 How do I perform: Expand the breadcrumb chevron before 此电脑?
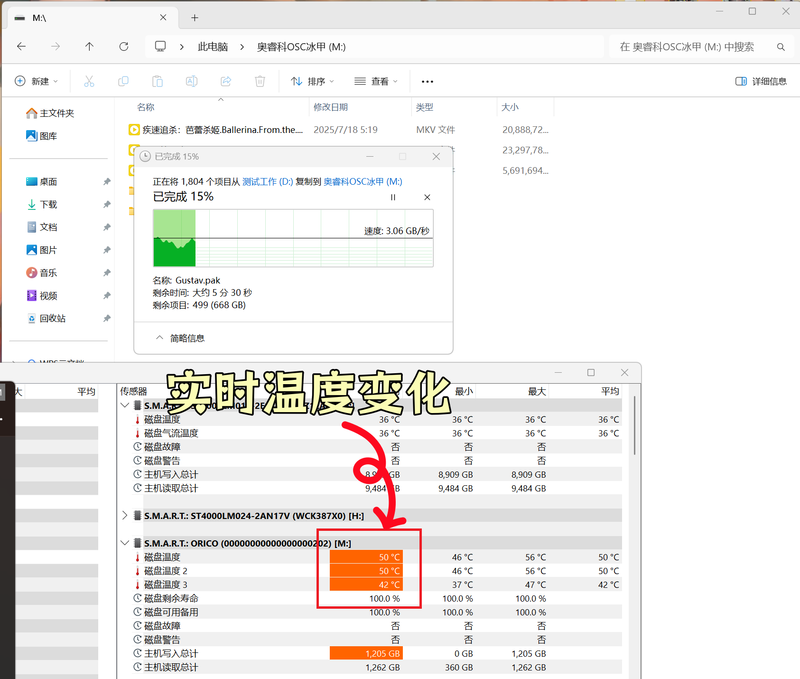pyautogui.click(x=182, y=47)
